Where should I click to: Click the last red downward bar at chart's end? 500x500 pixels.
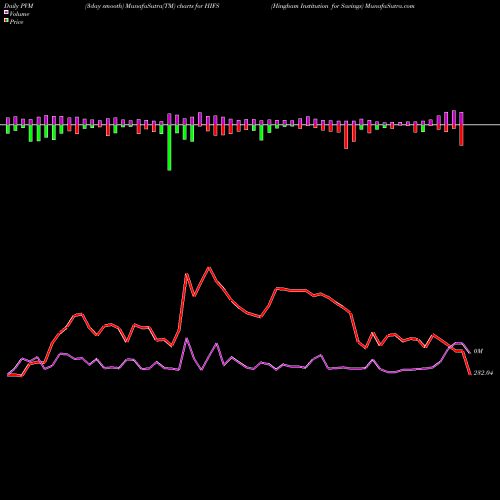[x=461, y=135]
